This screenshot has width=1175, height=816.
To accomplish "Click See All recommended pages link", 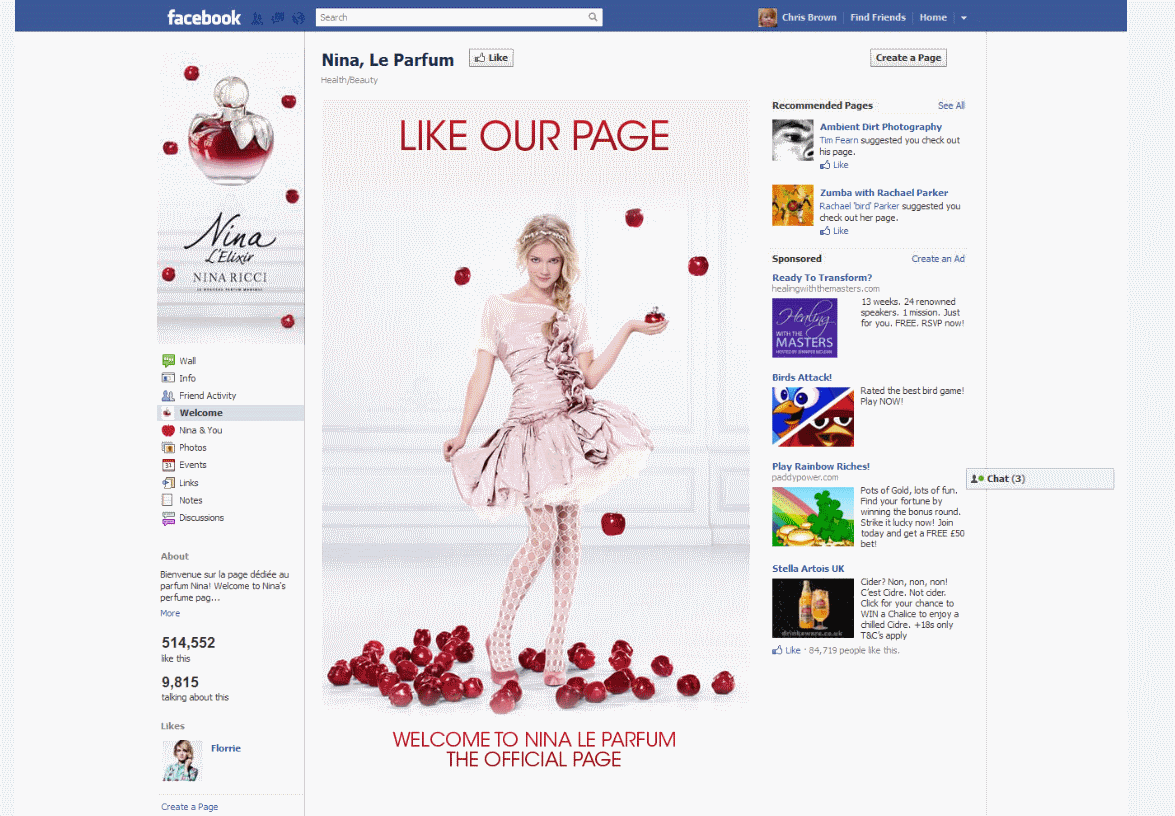I will pos(951,105).
